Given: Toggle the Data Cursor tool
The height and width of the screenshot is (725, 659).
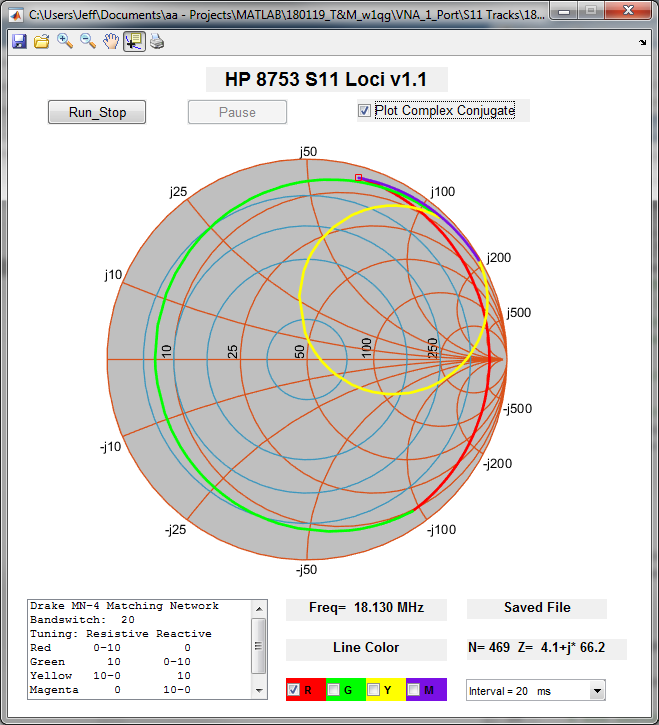Looking at the screenshot, I should pos(134,42).
